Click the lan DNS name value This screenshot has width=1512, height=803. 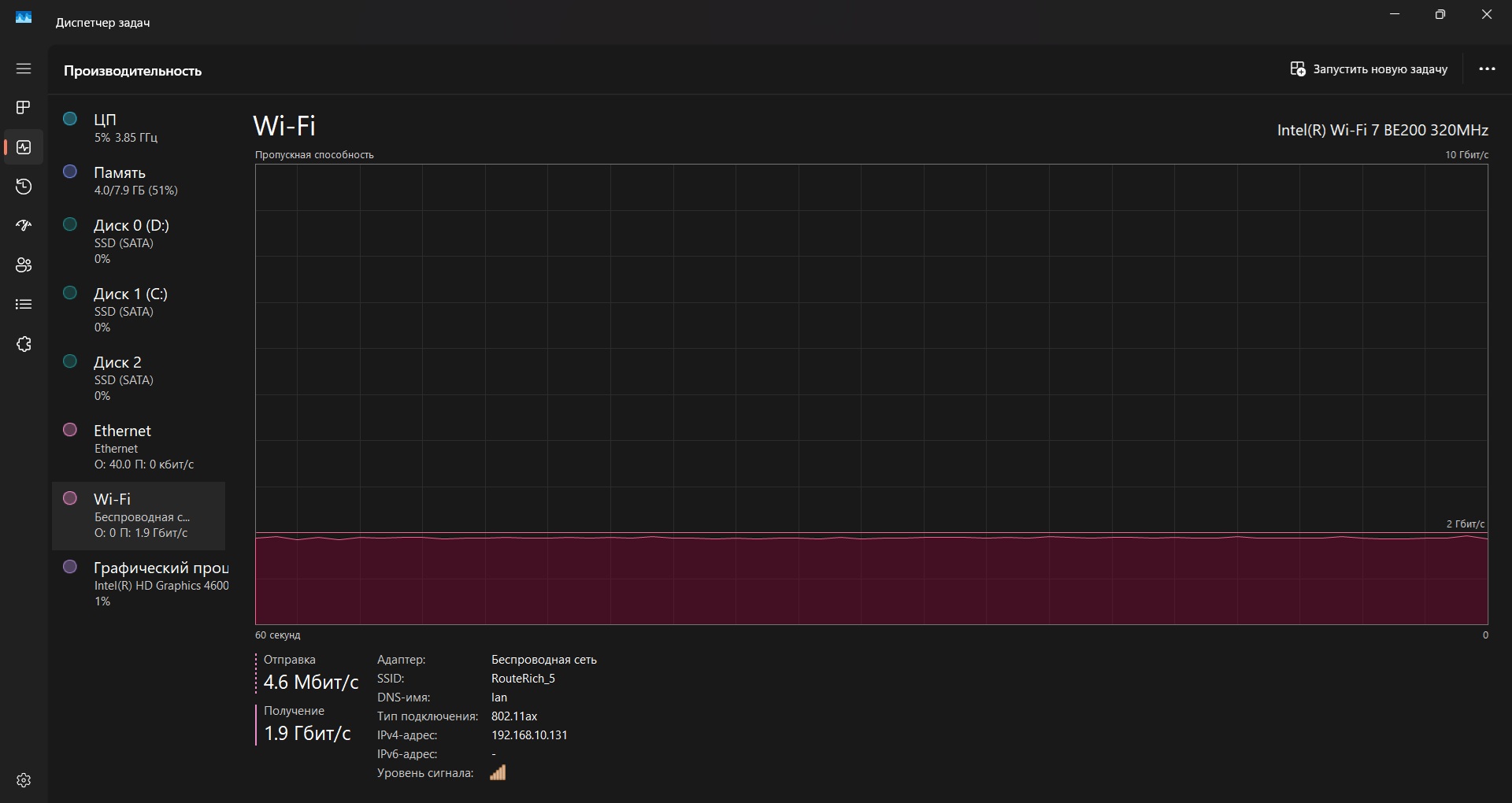499,698
